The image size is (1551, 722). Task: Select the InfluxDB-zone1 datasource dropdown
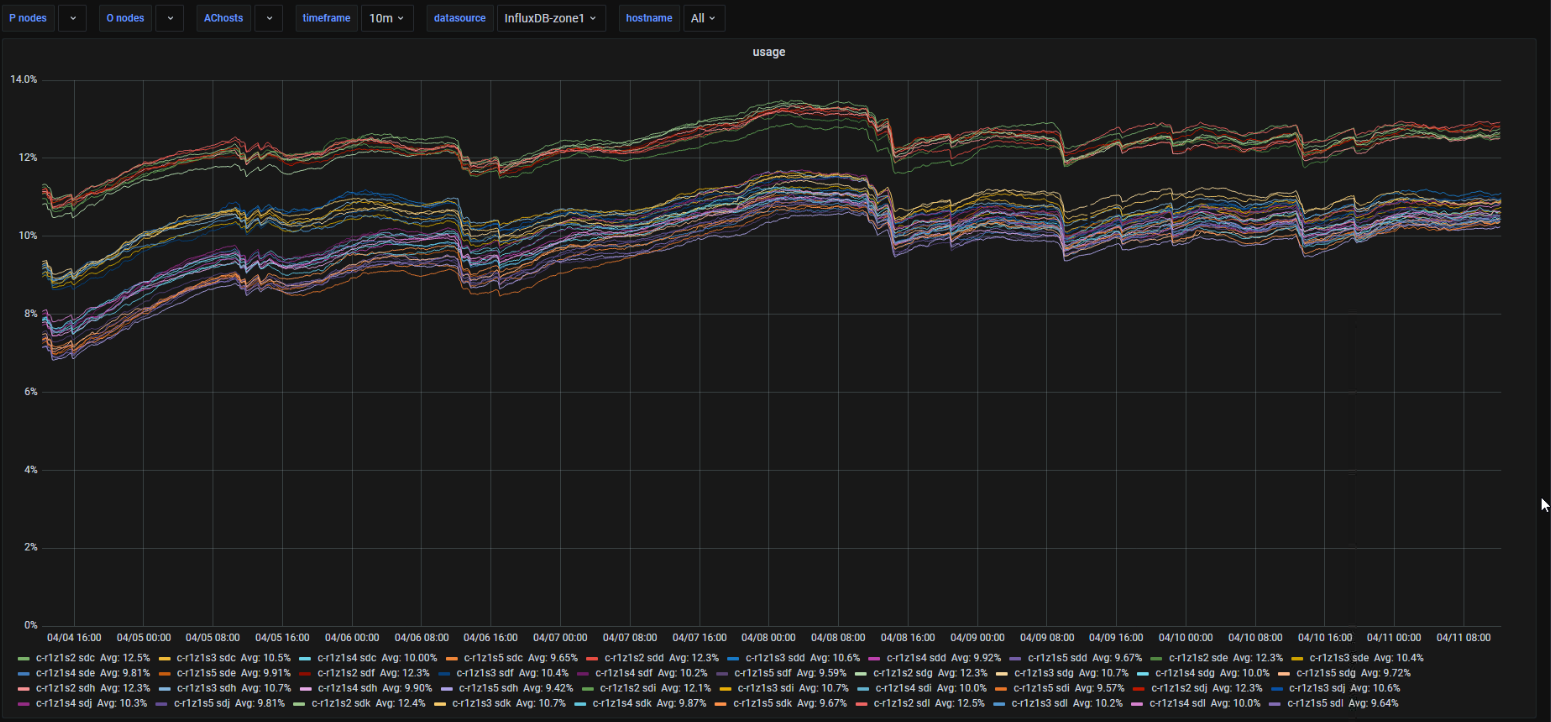pos(550,18)
